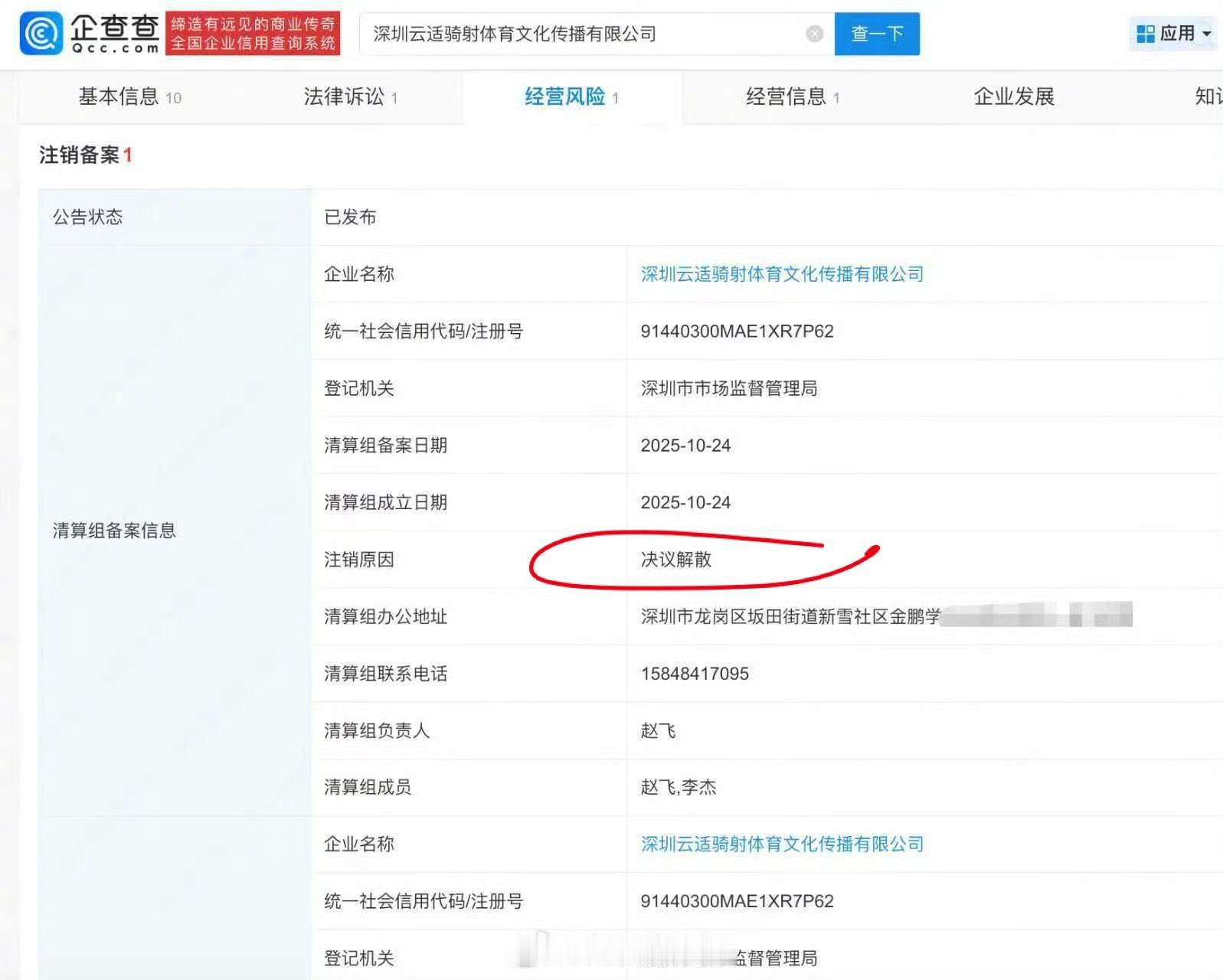
Task: Clear the search box with the X icon
Action: coord(815,34)
